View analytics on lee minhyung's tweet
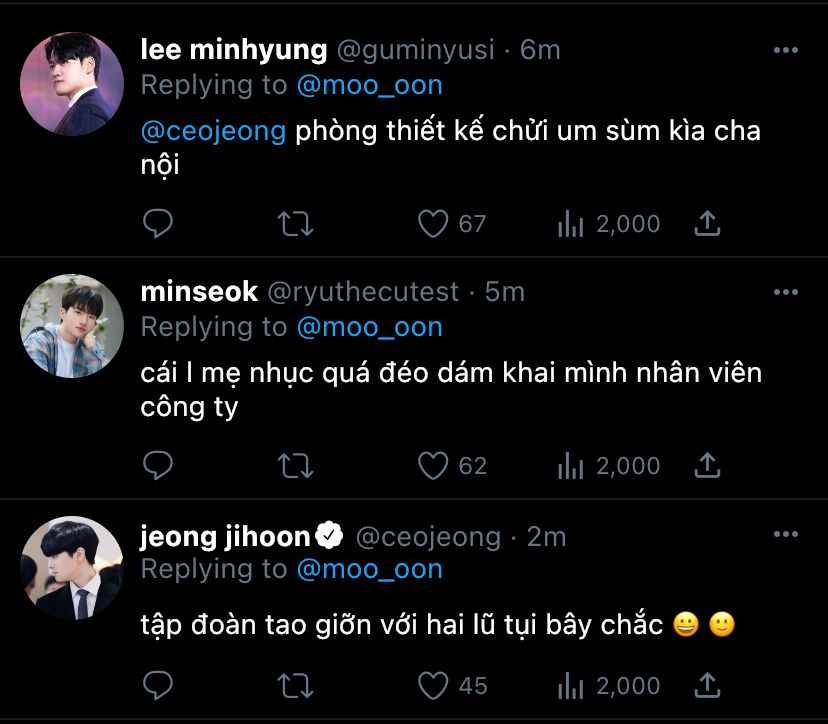This screenshot has width=828, height=724. tap(570, 223)
